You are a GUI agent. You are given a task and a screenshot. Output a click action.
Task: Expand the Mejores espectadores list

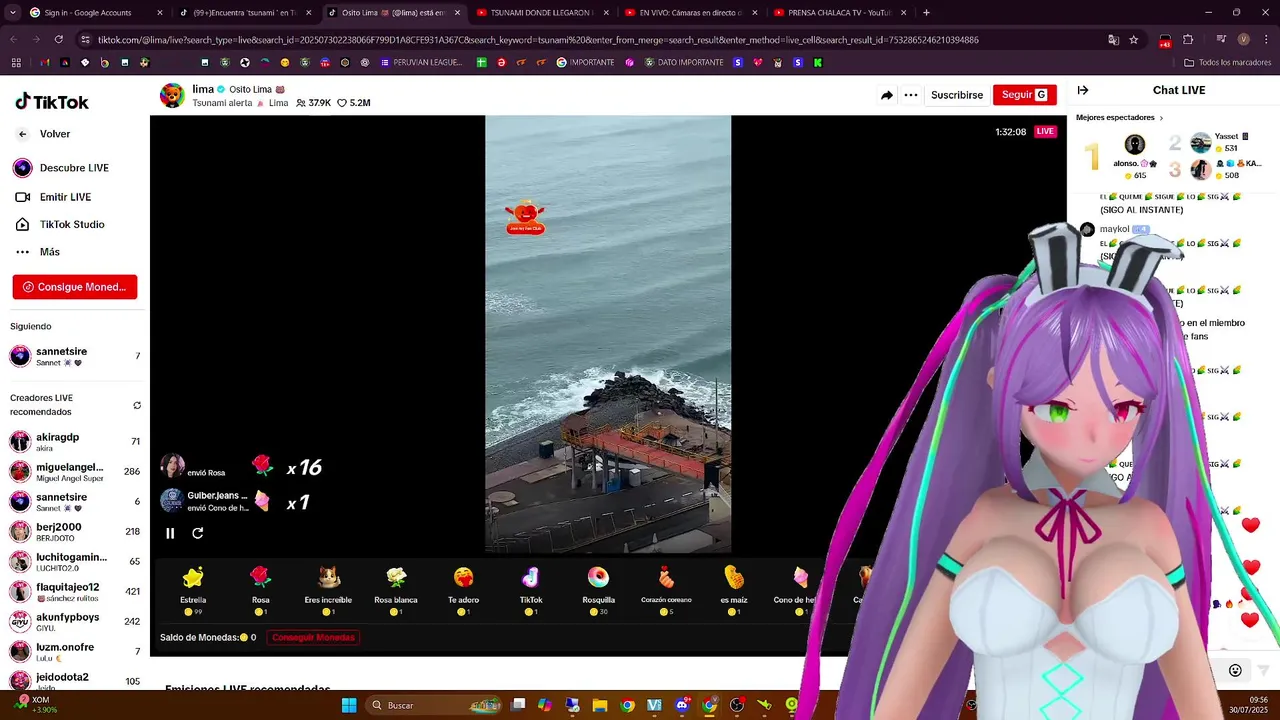[1120, 117]
